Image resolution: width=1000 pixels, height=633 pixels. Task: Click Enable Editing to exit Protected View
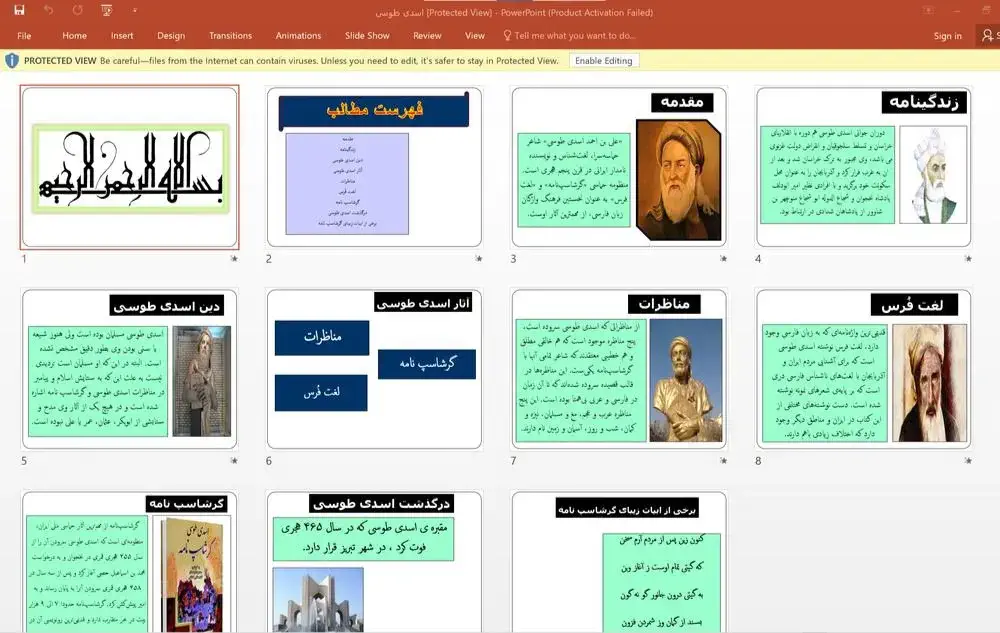(604, 60)
